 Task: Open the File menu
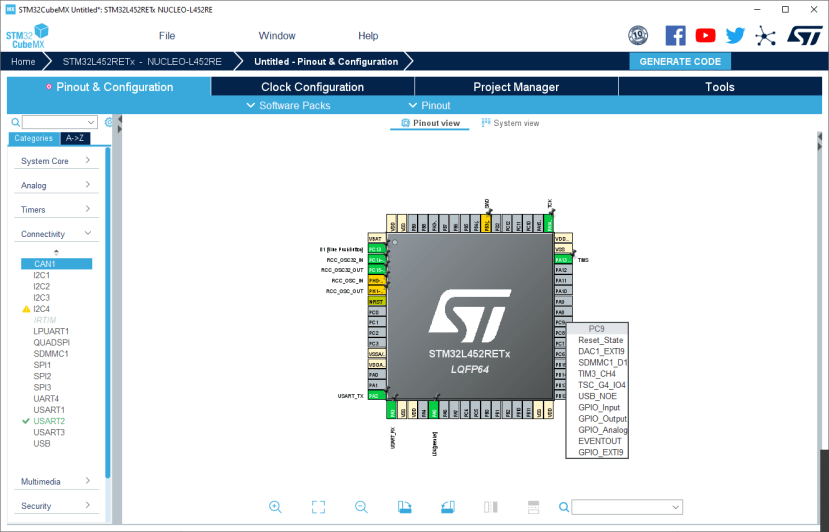167,36
